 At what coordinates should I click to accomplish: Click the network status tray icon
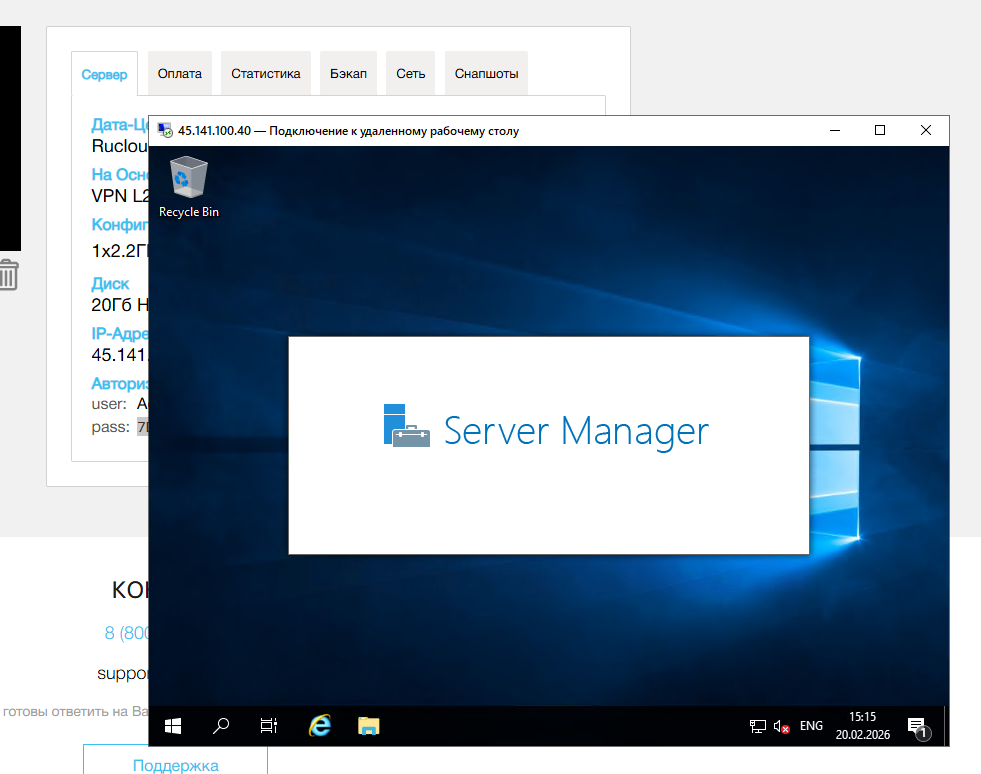(x=758, y=726)
